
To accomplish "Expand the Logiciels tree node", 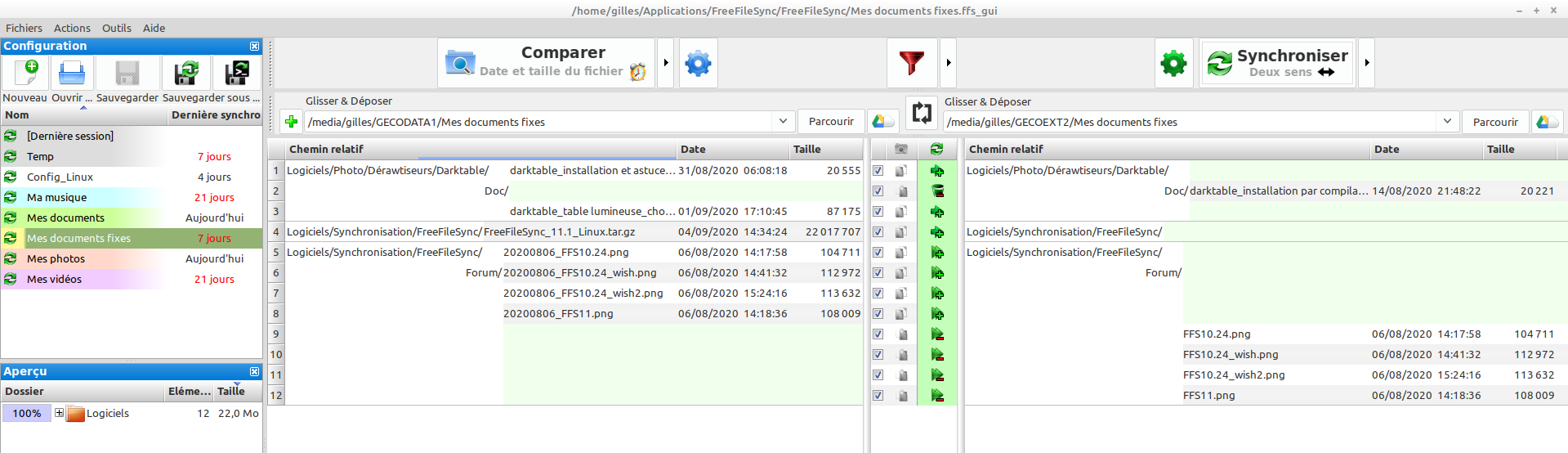I will (59, 414).
